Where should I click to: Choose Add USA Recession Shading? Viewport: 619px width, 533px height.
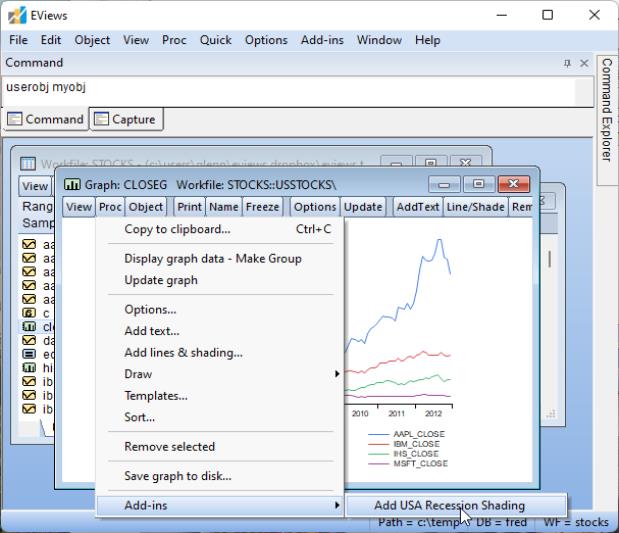pos(449,506)
